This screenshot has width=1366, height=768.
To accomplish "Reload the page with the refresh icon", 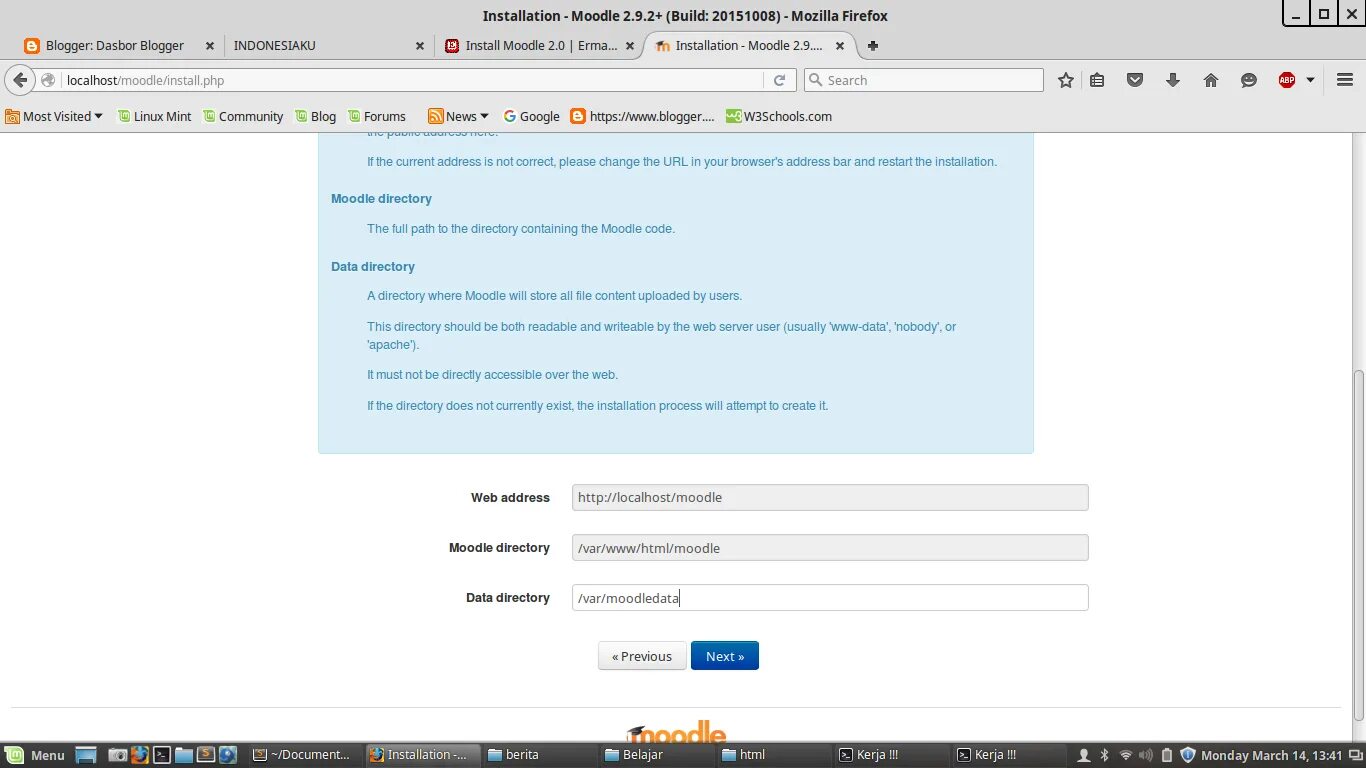I will (780, 80).
